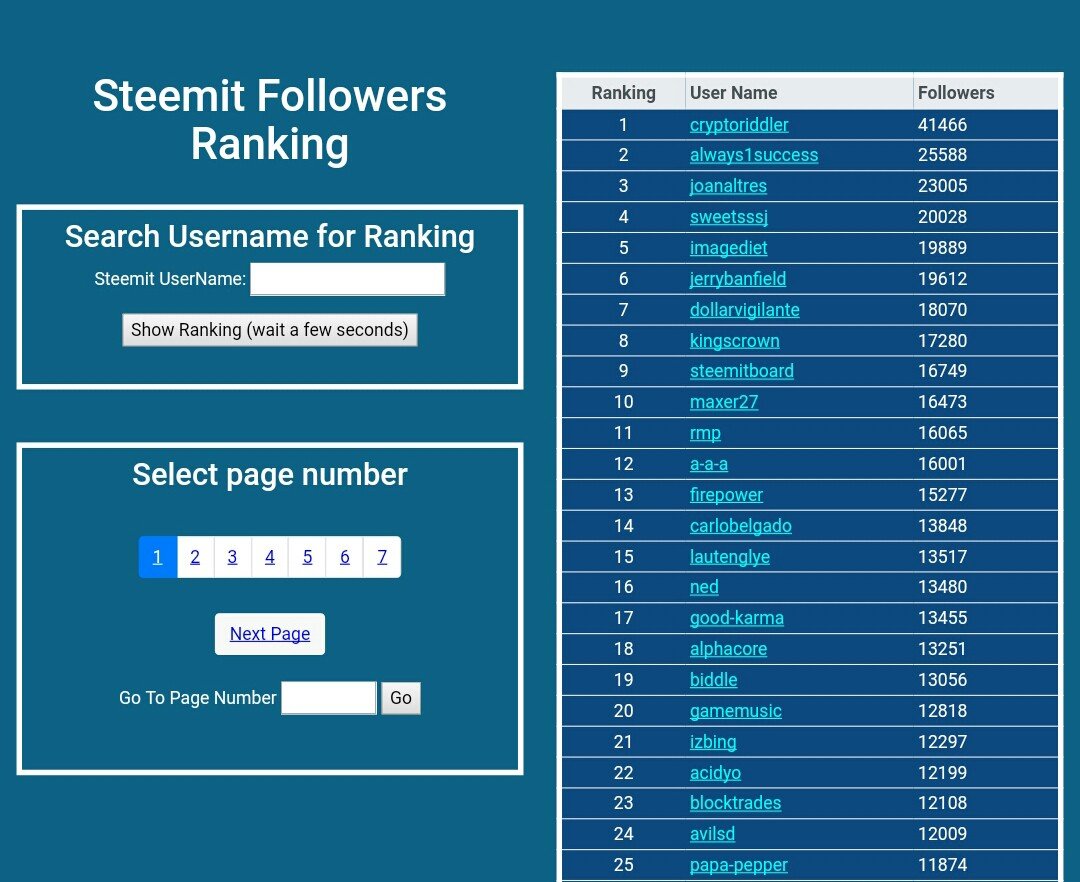Click the Followers column header
This screenshot has width=1080, height=882.
[956, 93]
